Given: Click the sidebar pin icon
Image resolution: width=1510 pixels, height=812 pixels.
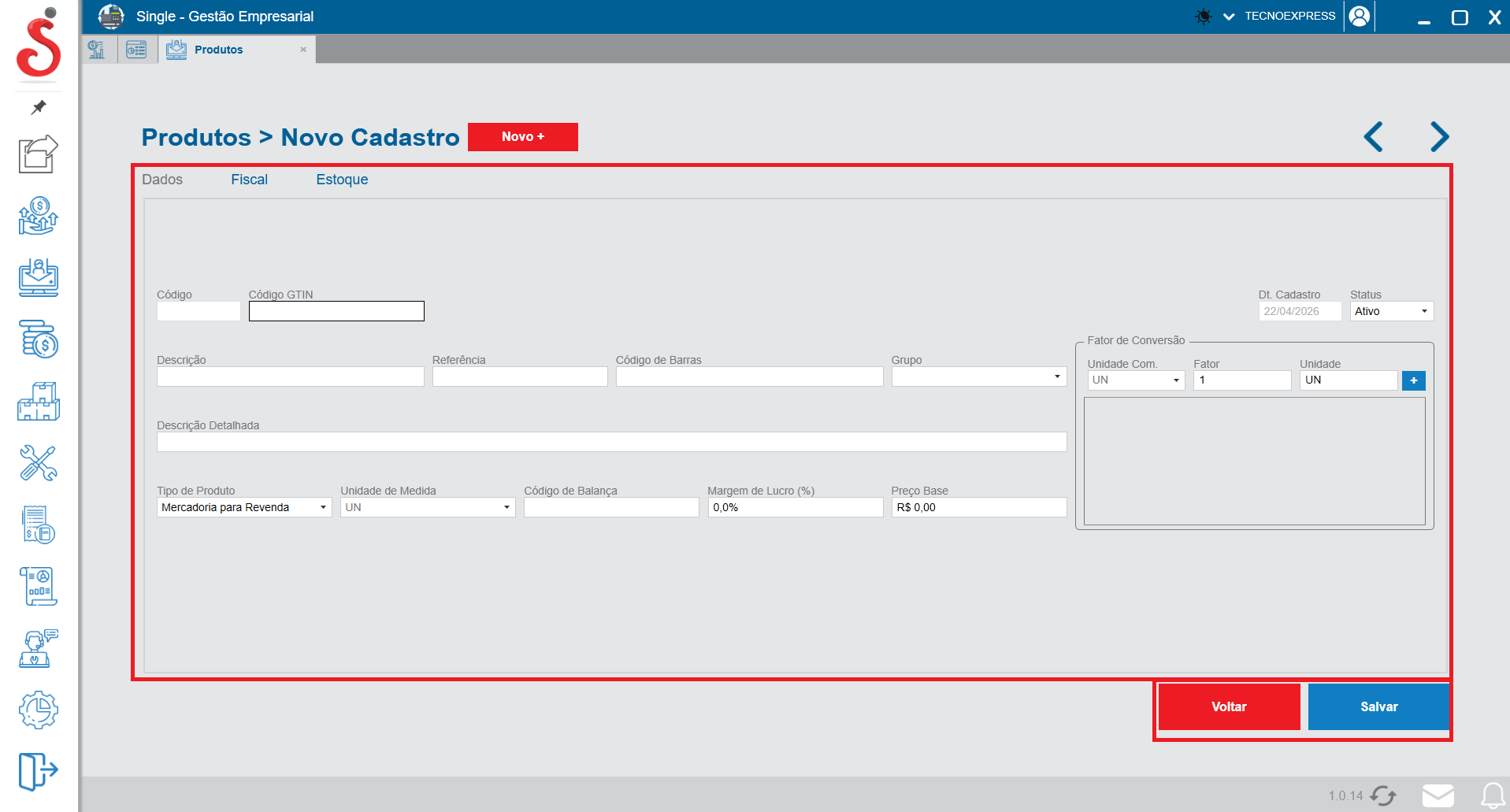Looking at the screenshot, I should click(x=39, y=107).
